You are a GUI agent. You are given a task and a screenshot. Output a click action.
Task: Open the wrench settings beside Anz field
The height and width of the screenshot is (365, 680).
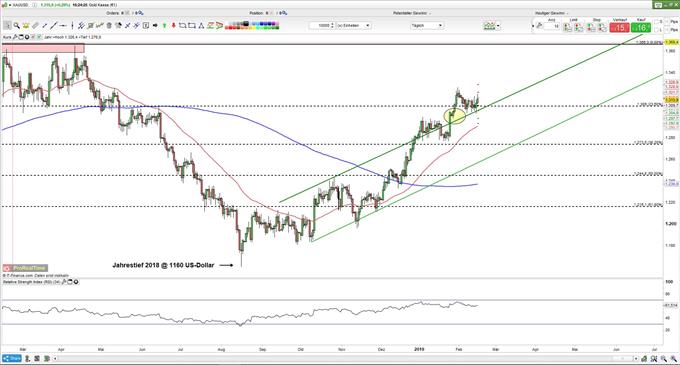(539, 26)
